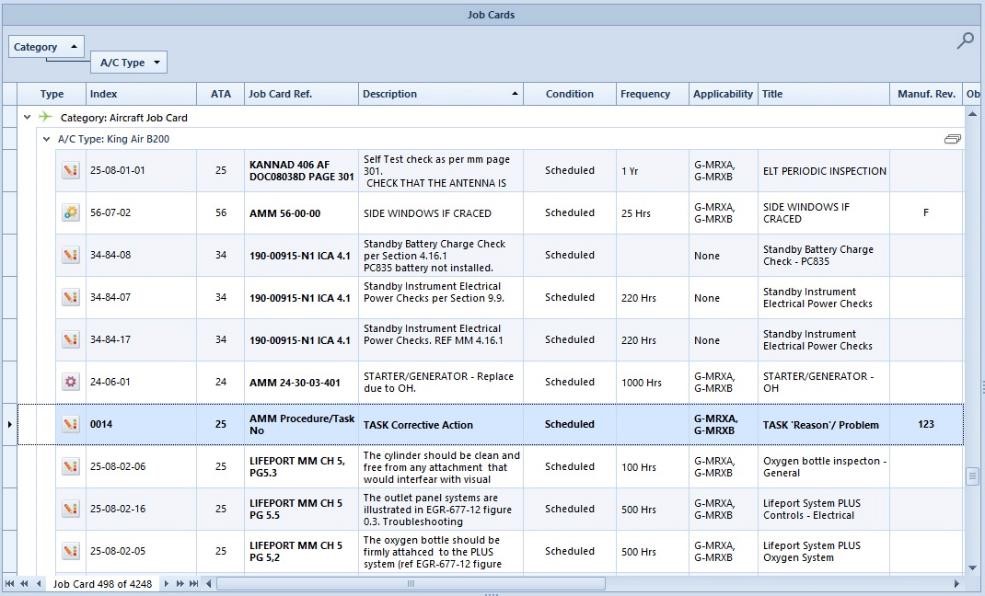985x596 pixels.
Task: Select index cell 25-08-01-01
Action: [141, 170]
